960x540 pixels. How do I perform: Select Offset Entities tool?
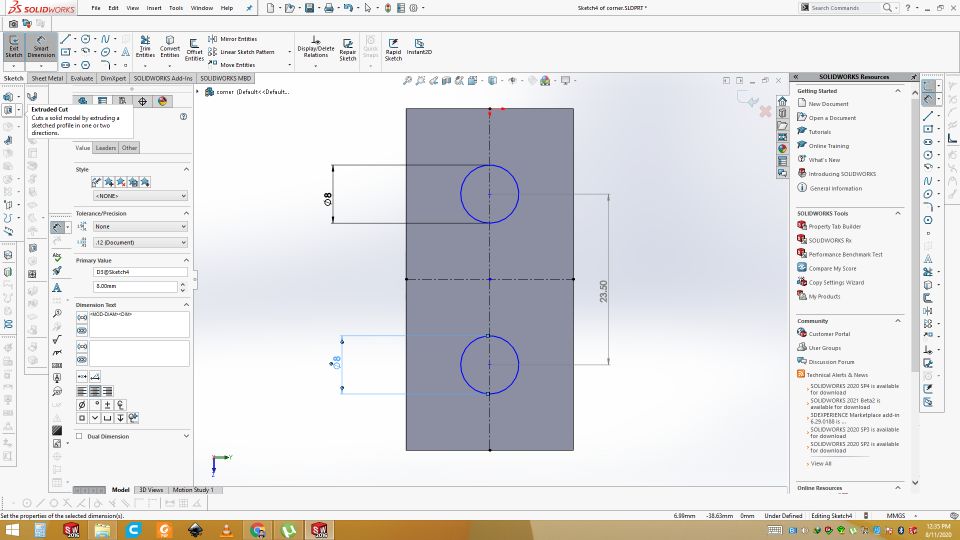[194, 49]
